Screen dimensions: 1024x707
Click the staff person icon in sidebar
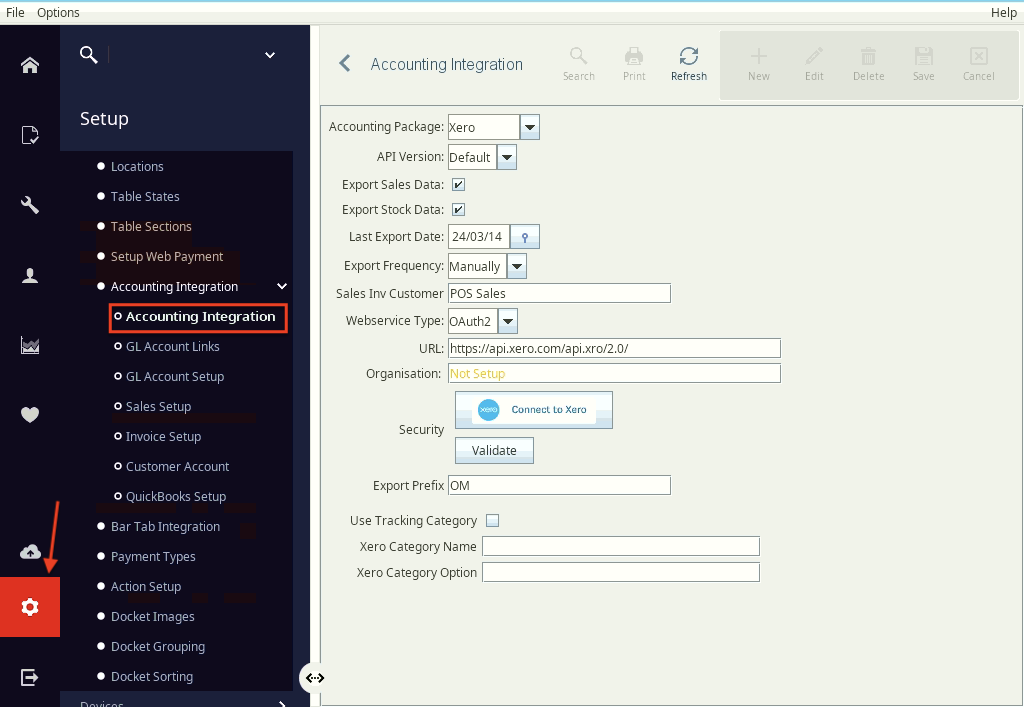(29, 276)
